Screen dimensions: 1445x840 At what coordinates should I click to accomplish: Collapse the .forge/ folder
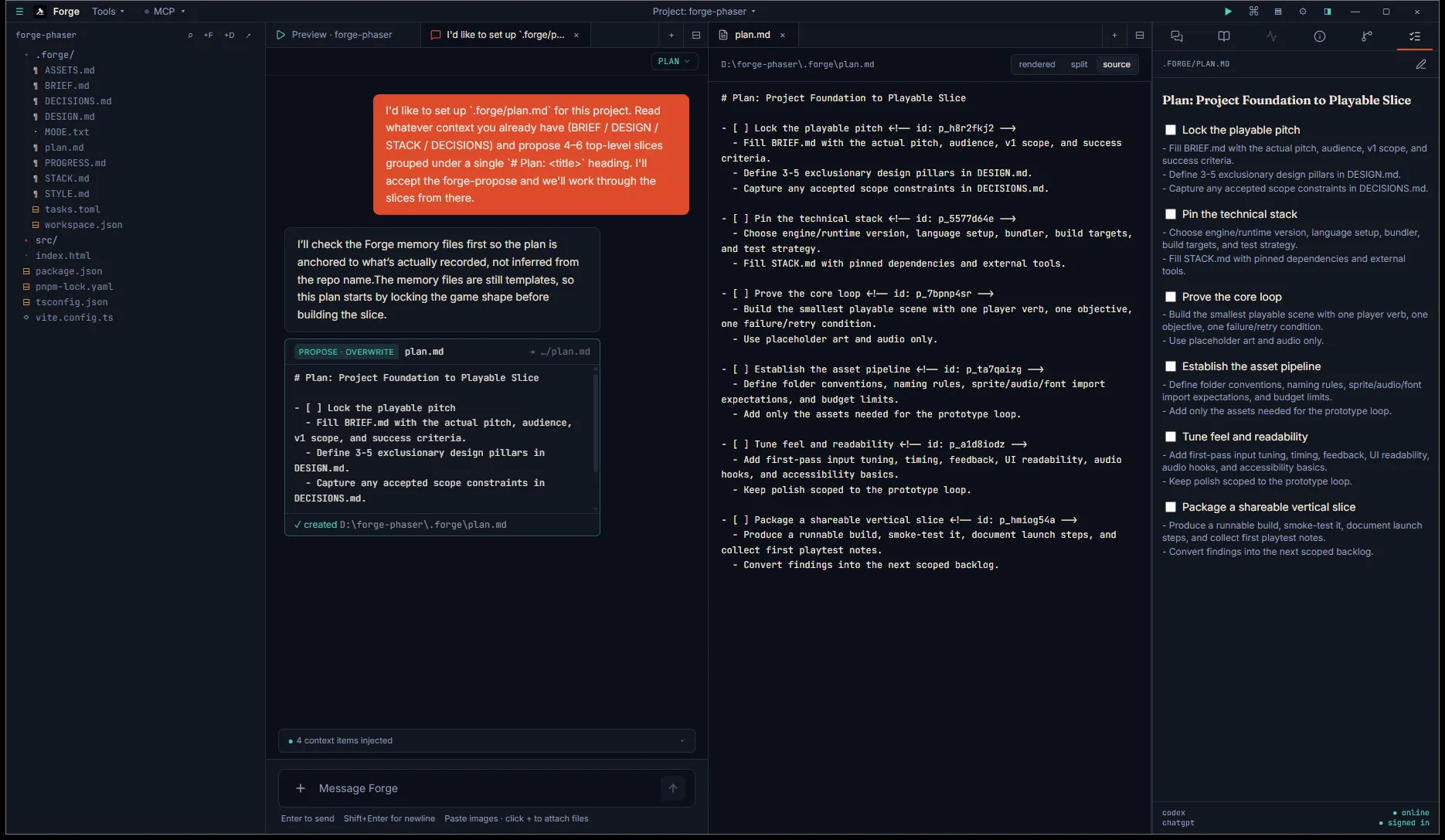[x=54, y=55]
